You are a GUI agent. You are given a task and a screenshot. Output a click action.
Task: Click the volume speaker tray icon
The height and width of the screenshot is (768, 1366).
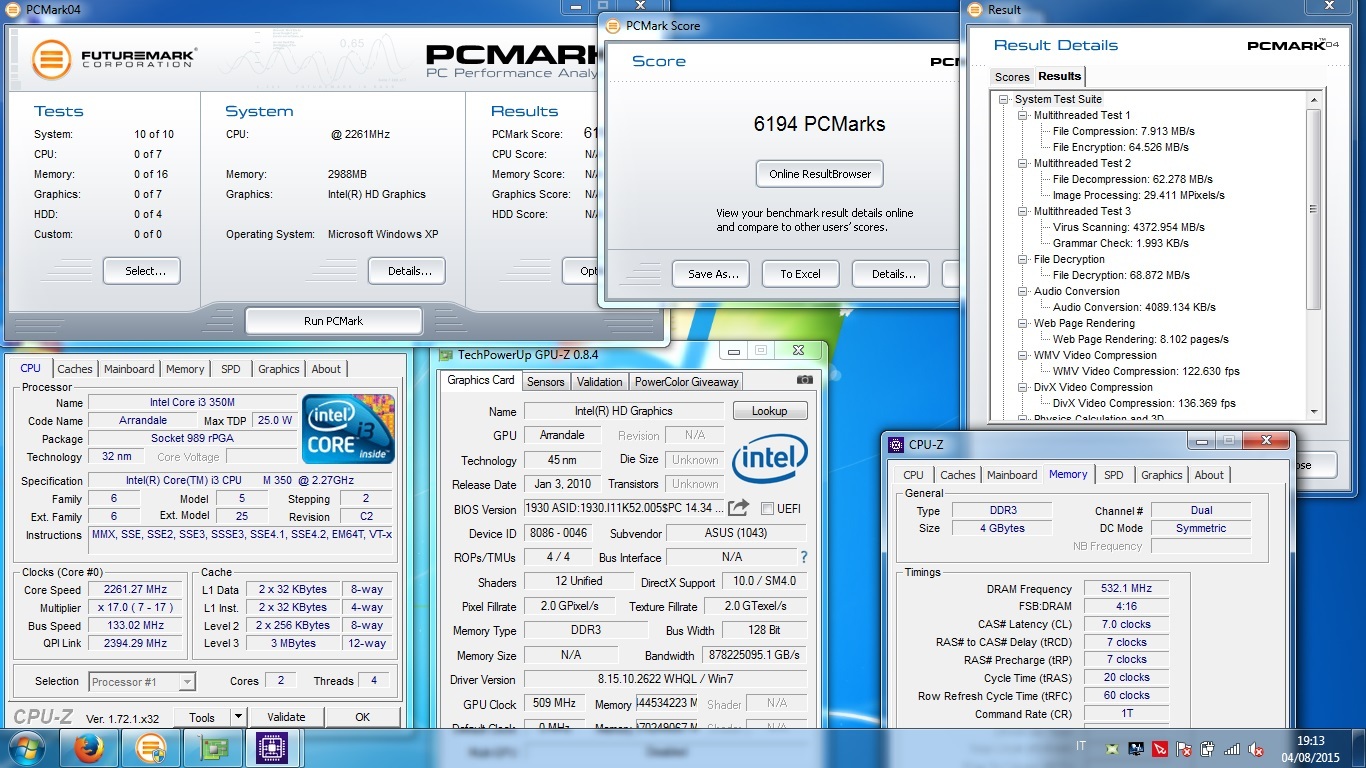click(x=1255, y=748)
